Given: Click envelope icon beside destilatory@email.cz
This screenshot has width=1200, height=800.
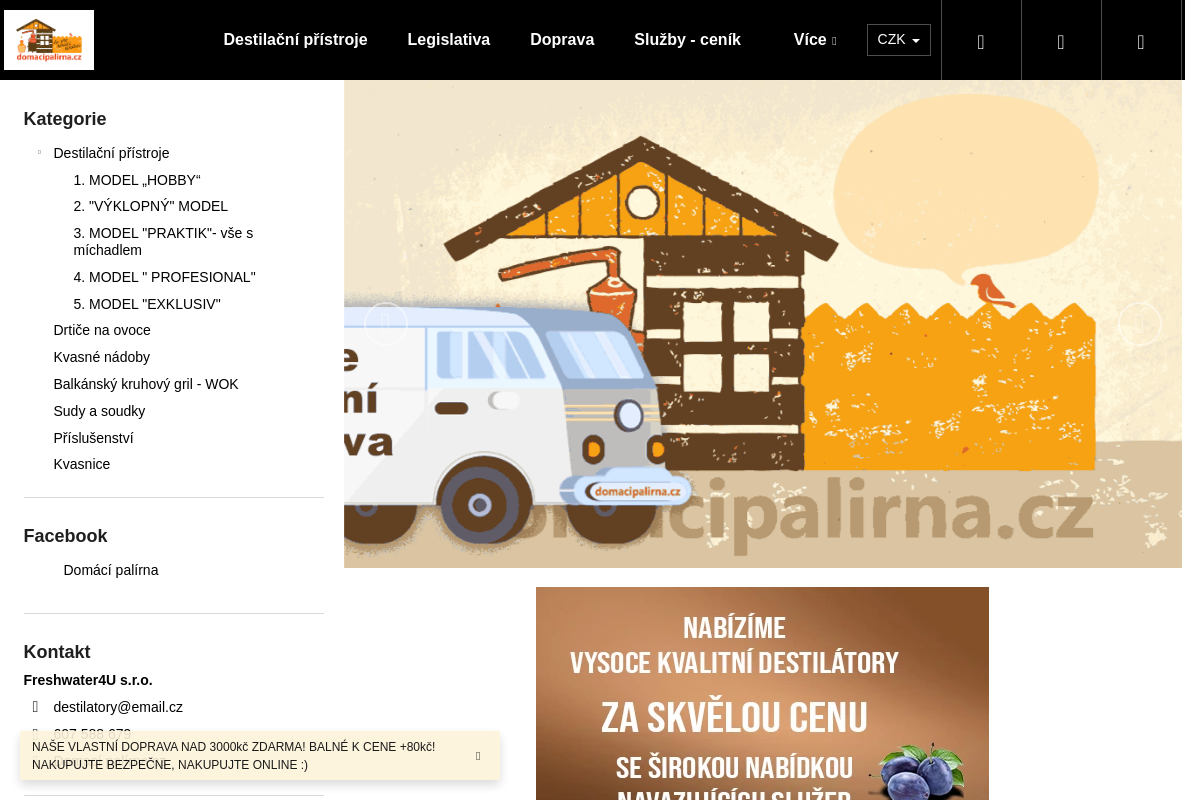Looking at the screenshot, I should pyautogui.click(x=35, y=707).
